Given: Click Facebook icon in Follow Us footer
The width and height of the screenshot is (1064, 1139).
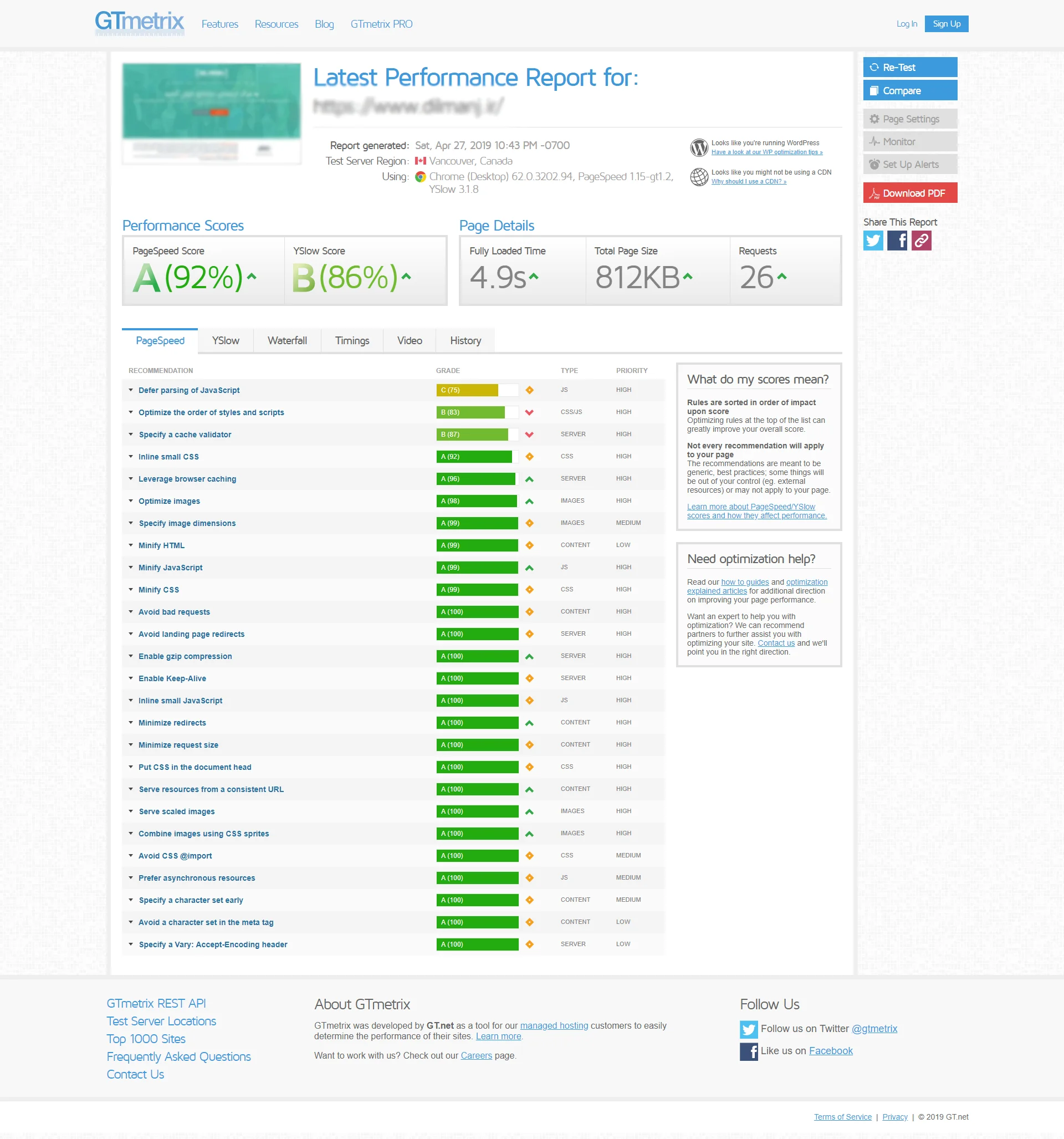Looking at the screenshot, I should click(748, 1051).
